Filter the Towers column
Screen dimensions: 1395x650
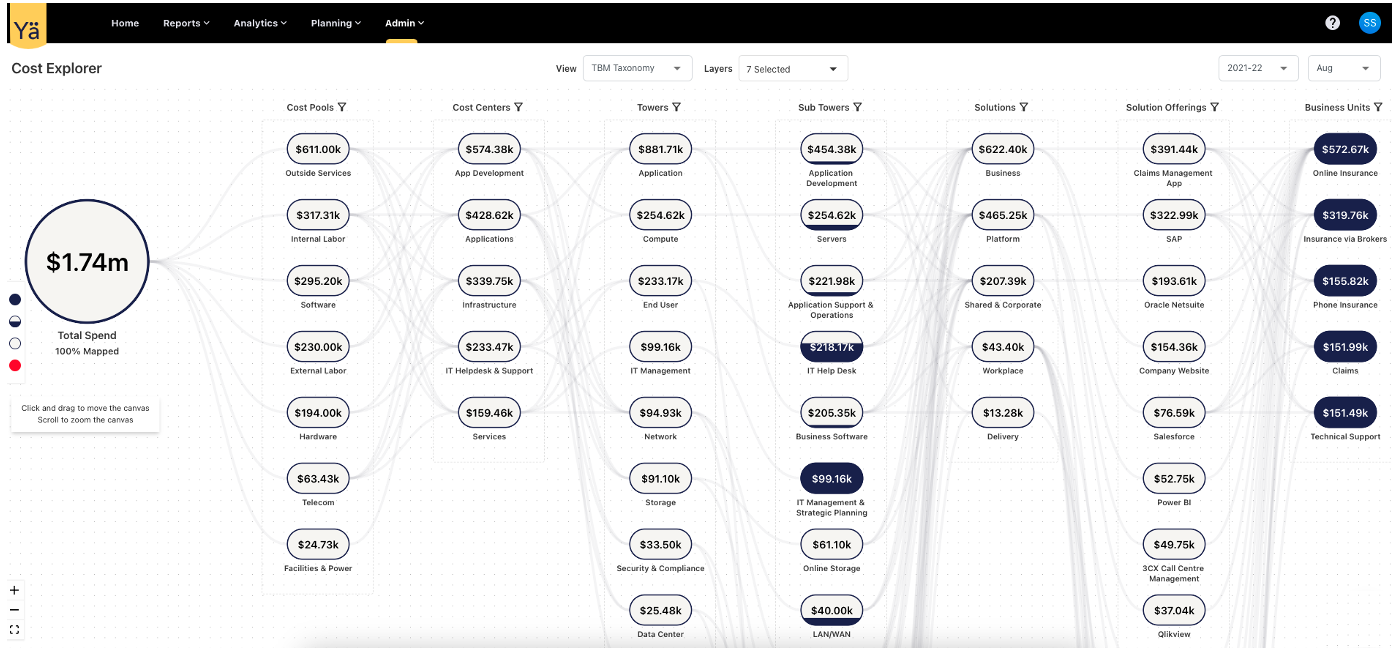click(677, 107)
